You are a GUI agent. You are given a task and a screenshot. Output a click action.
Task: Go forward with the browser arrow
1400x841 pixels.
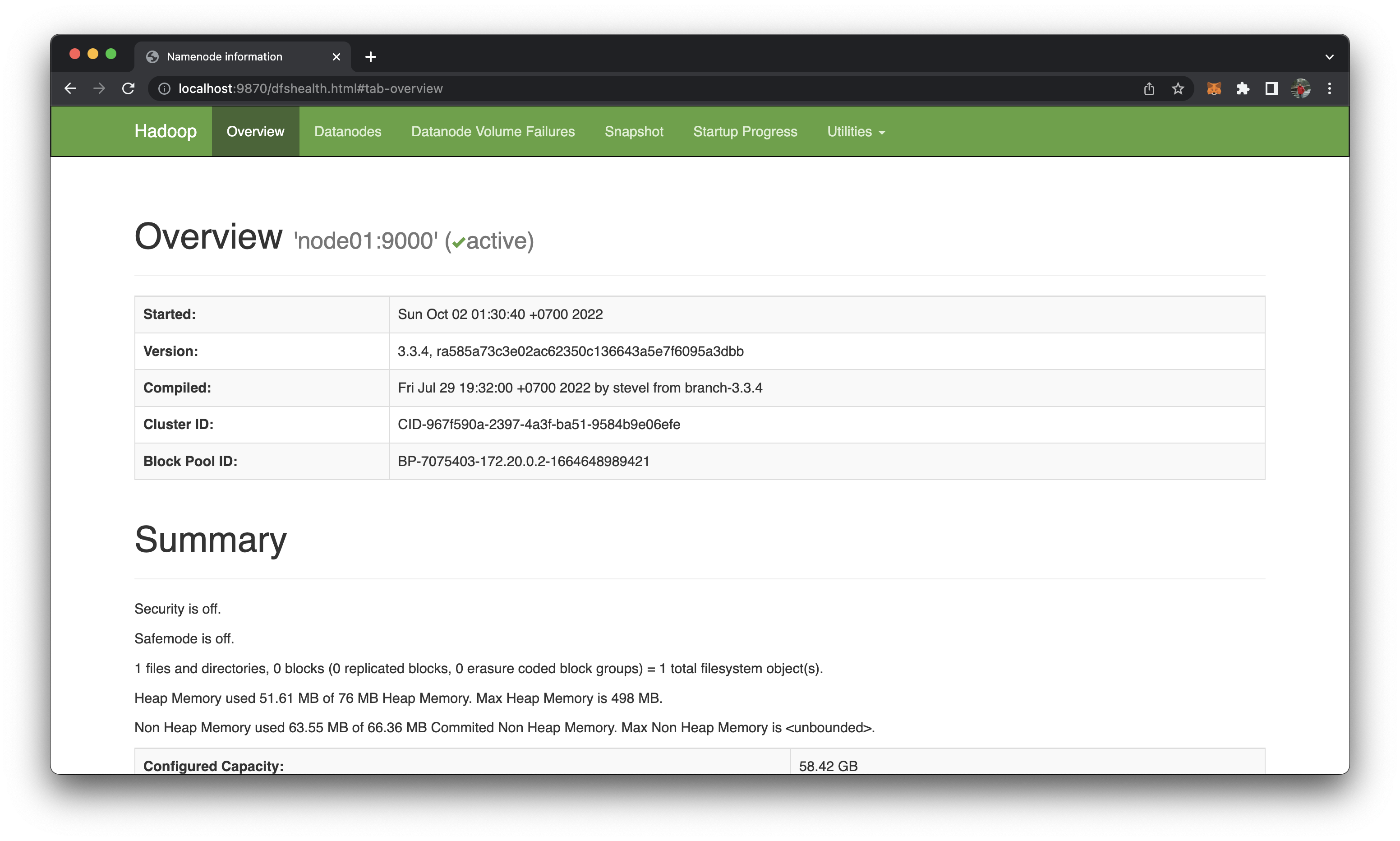click(x=99, y=88)
